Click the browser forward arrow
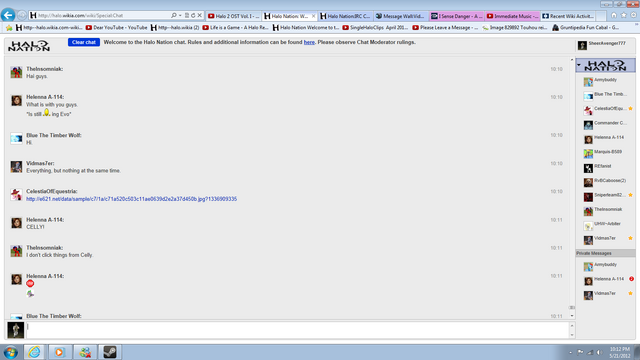This screenshot has width=640, height=360. 22,16
